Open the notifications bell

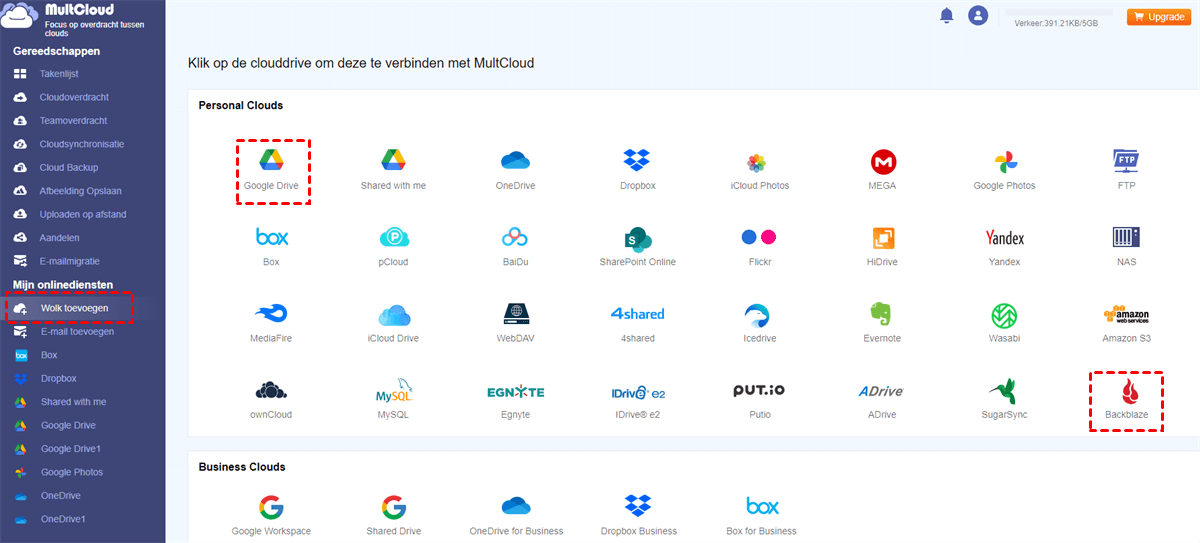(946, 15)
